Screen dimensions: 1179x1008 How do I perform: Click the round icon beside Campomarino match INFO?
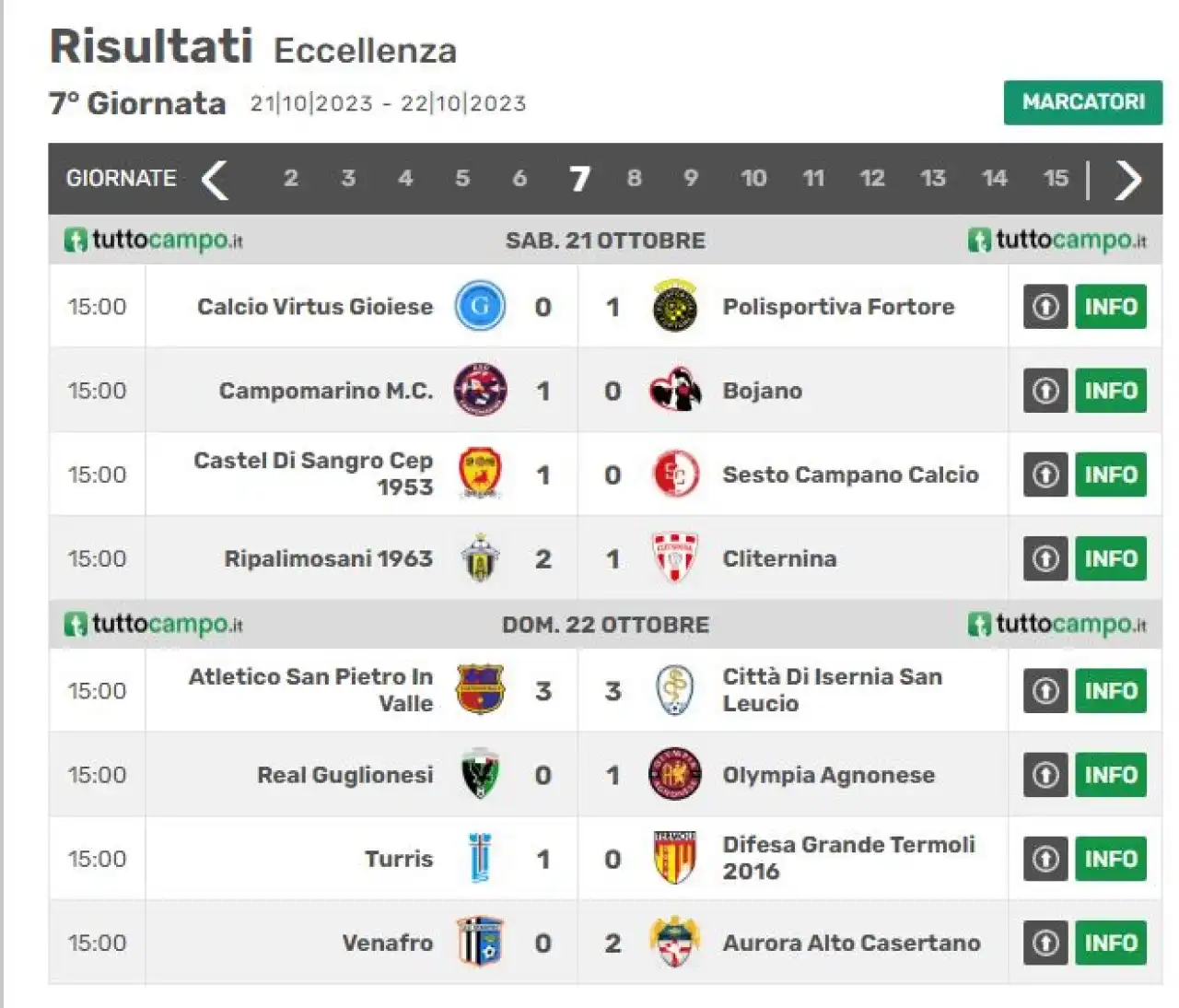1045,391
